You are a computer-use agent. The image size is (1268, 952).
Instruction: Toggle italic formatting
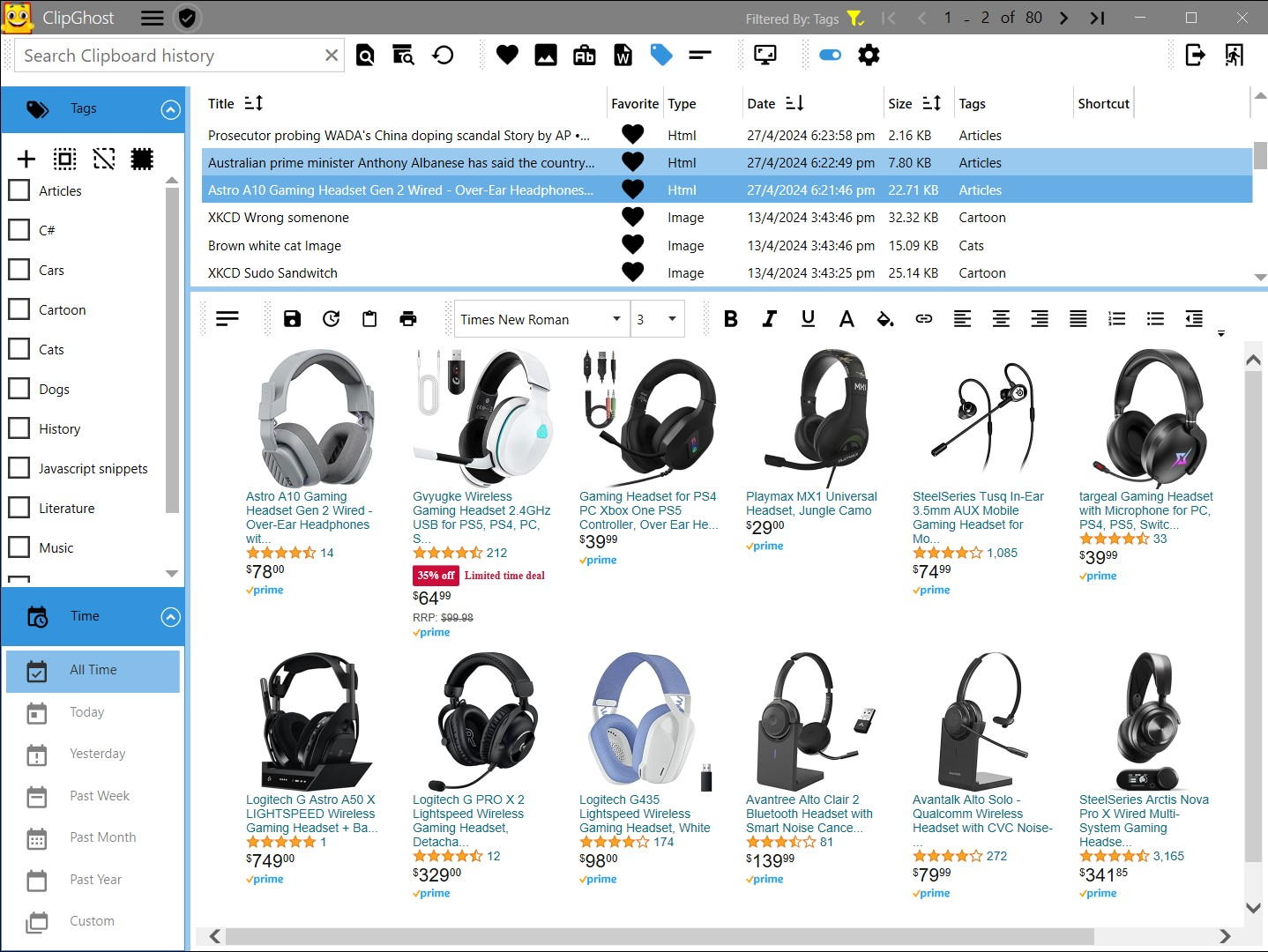pos(770,319)
